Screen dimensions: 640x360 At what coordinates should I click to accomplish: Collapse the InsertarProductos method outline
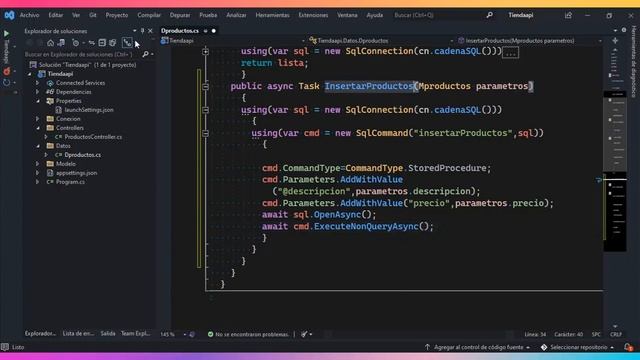click(x=206, y=87)
